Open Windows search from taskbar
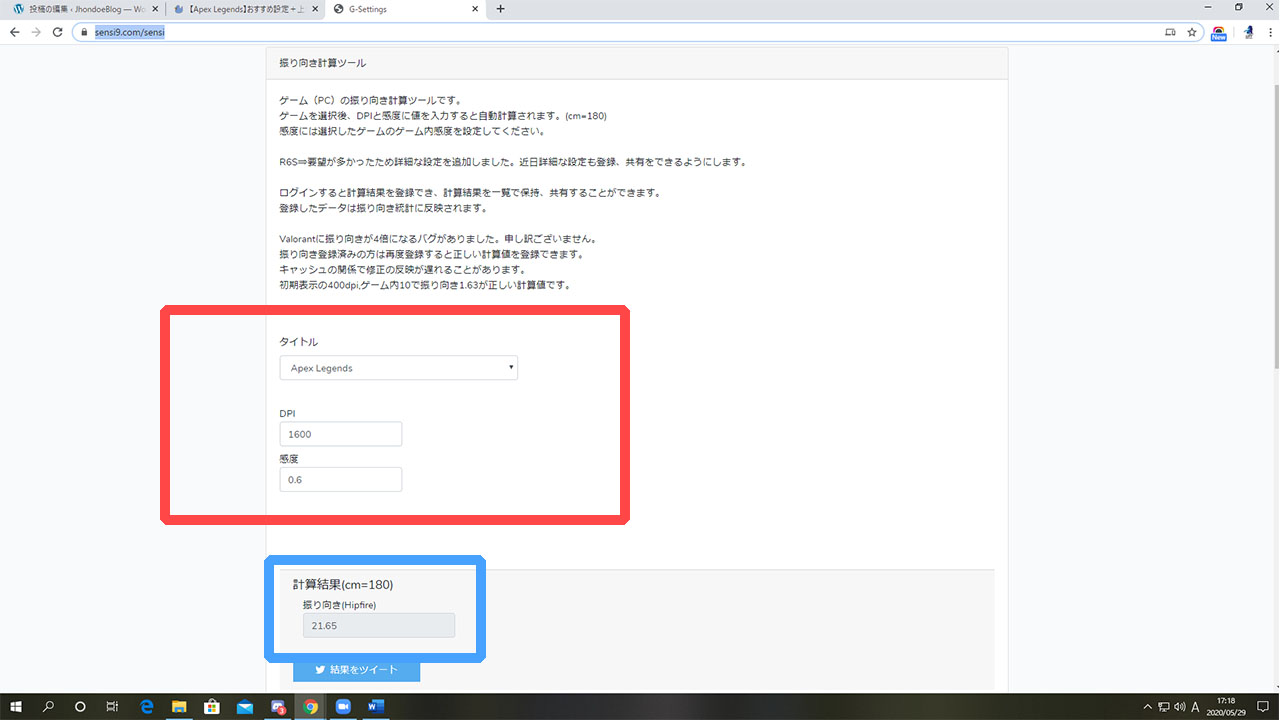Screen dimensions: 1280x720 48,707
